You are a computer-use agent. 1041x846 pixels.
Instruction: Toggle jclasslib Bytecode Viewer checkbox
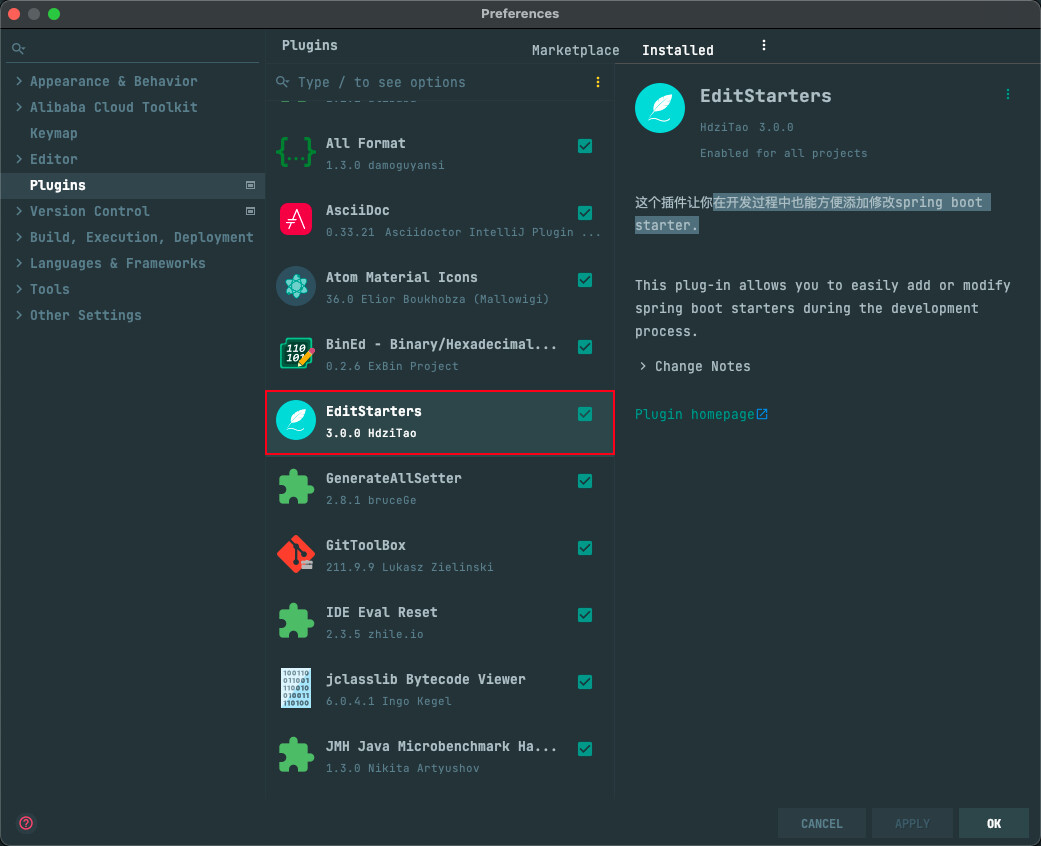(x=585, y=682)
